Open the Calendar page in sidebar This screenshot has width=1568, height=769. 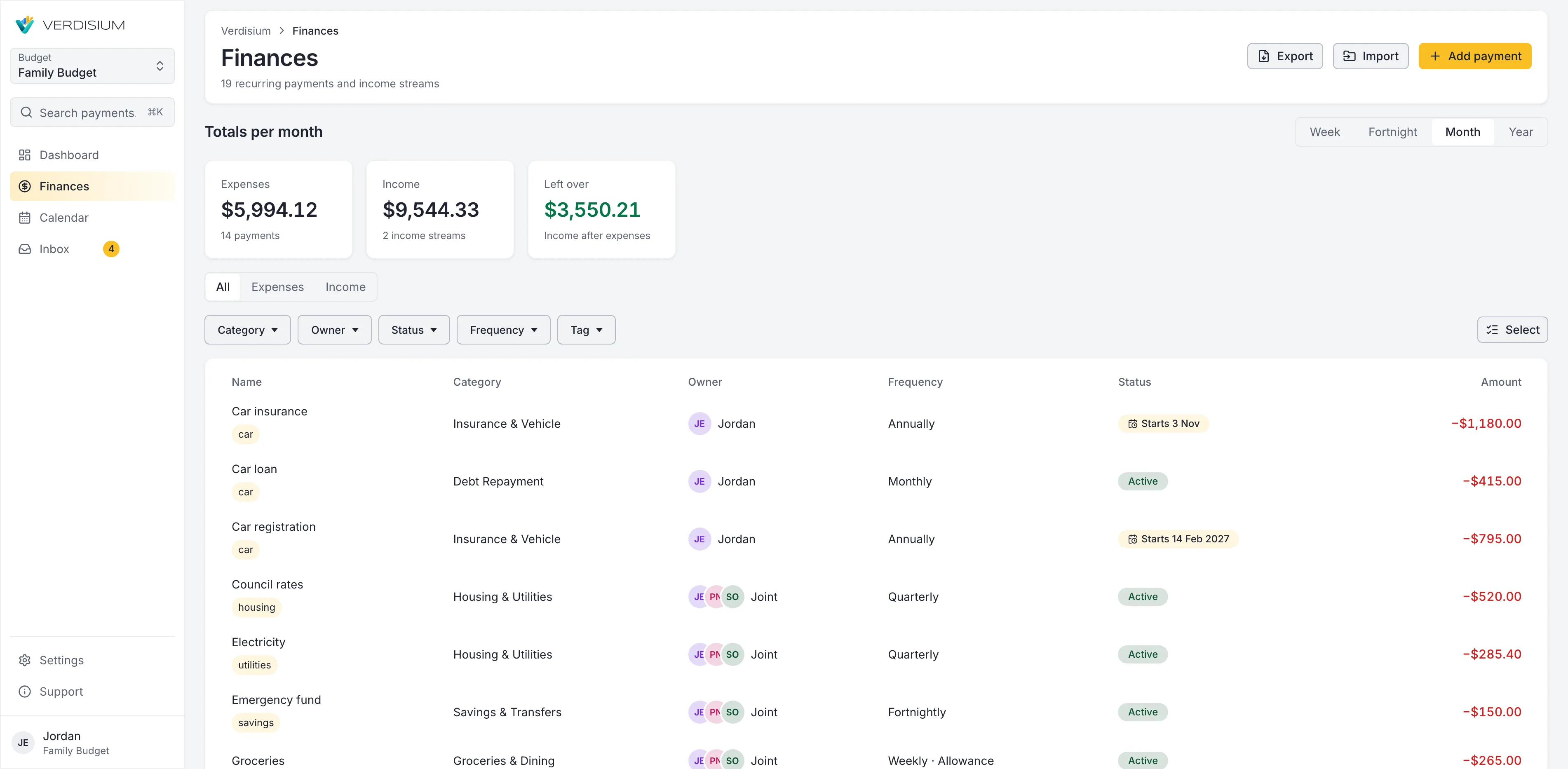coord(92,218)
